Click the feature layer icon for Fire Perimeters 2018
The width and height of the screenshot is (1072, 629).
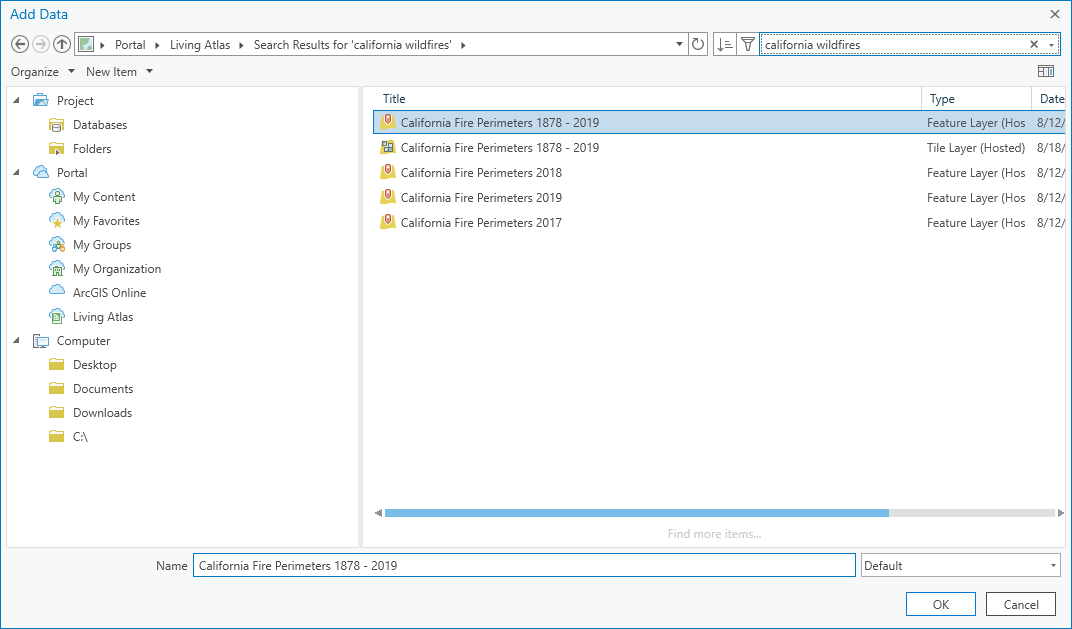(x=388, y=172)
